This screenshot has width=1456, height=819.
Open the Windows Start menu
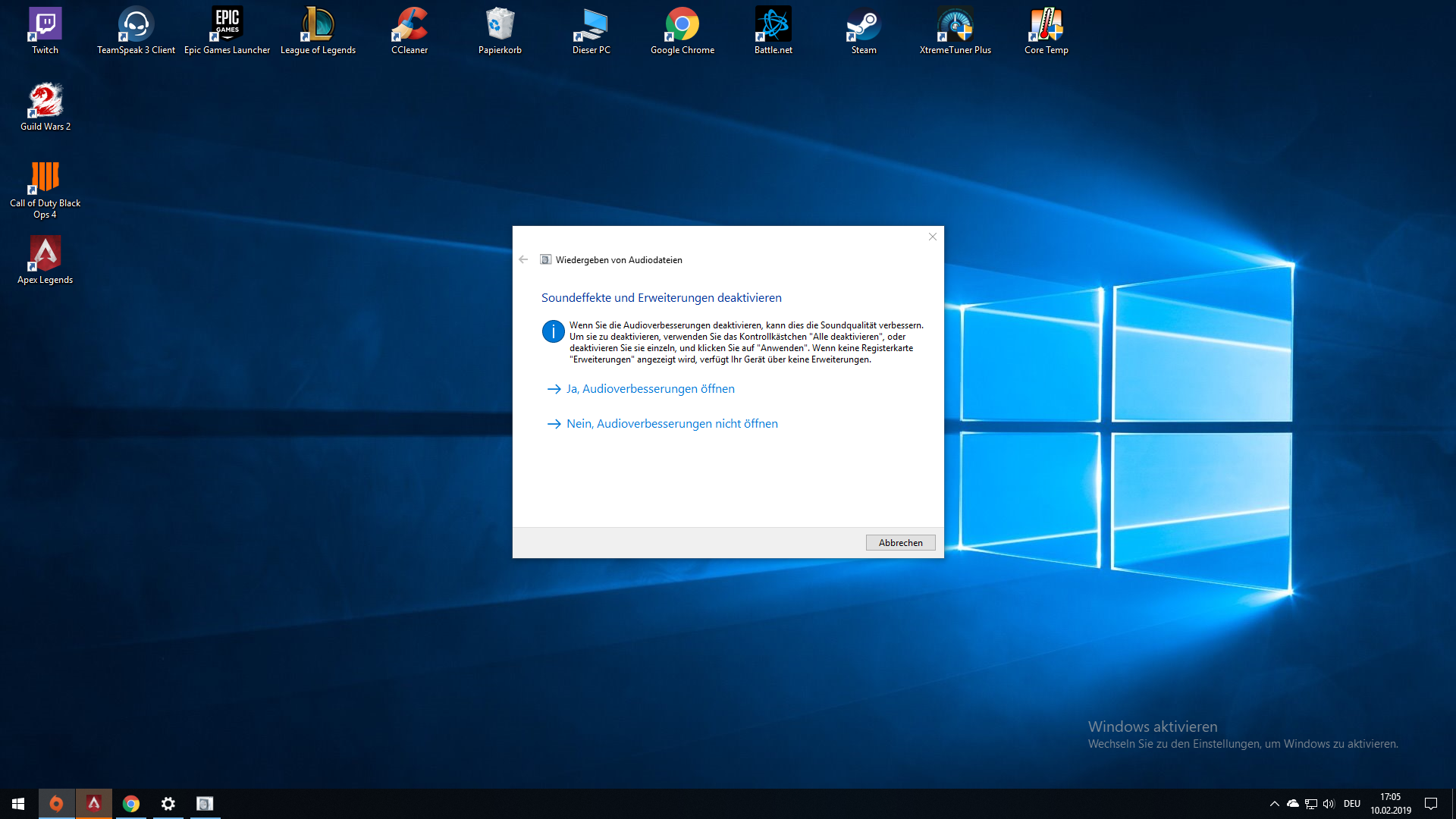tap(18, 804)
